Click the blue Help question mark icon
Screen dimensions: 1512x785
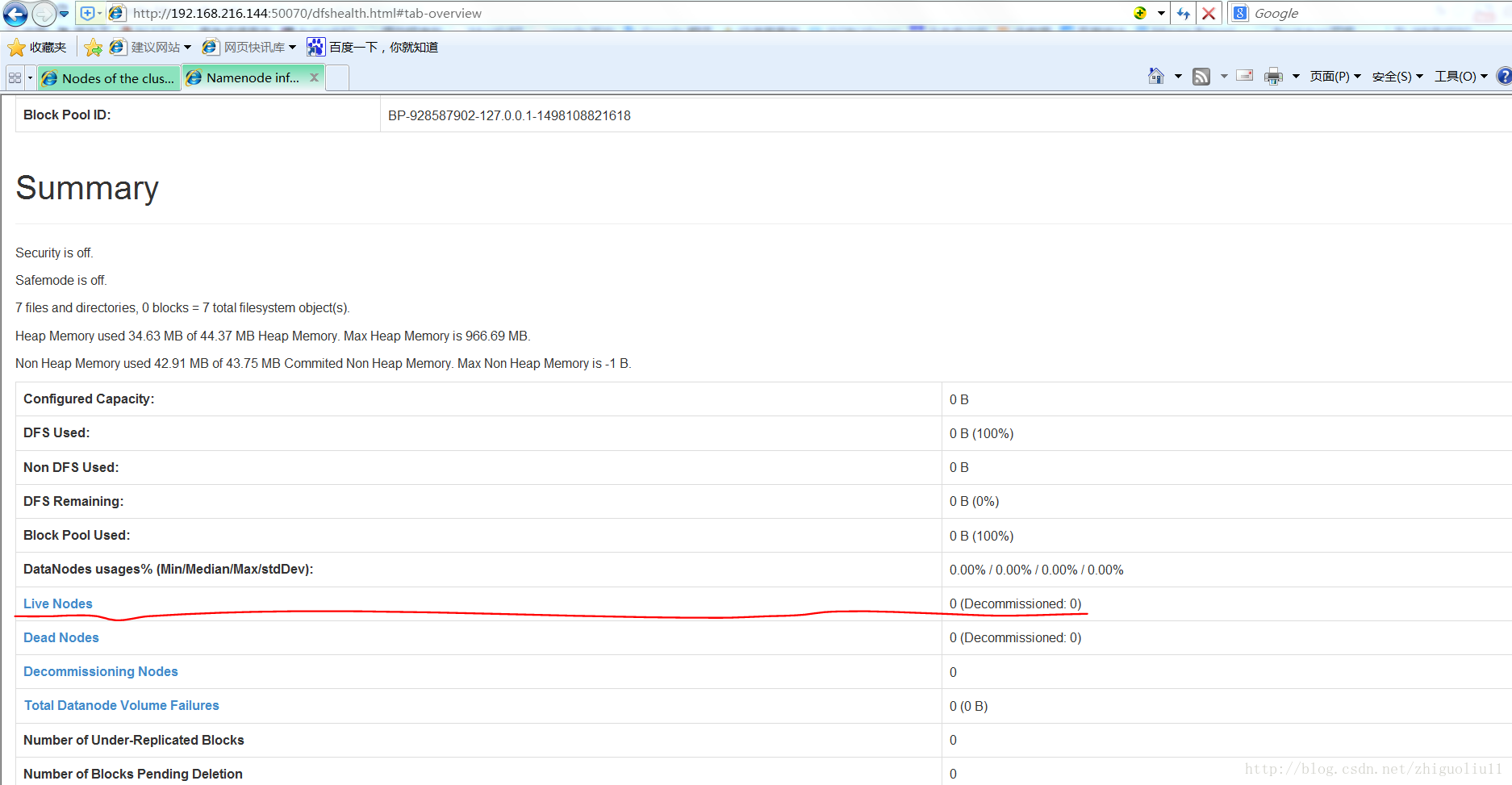pyautogui.click(x=1504, y=77)
